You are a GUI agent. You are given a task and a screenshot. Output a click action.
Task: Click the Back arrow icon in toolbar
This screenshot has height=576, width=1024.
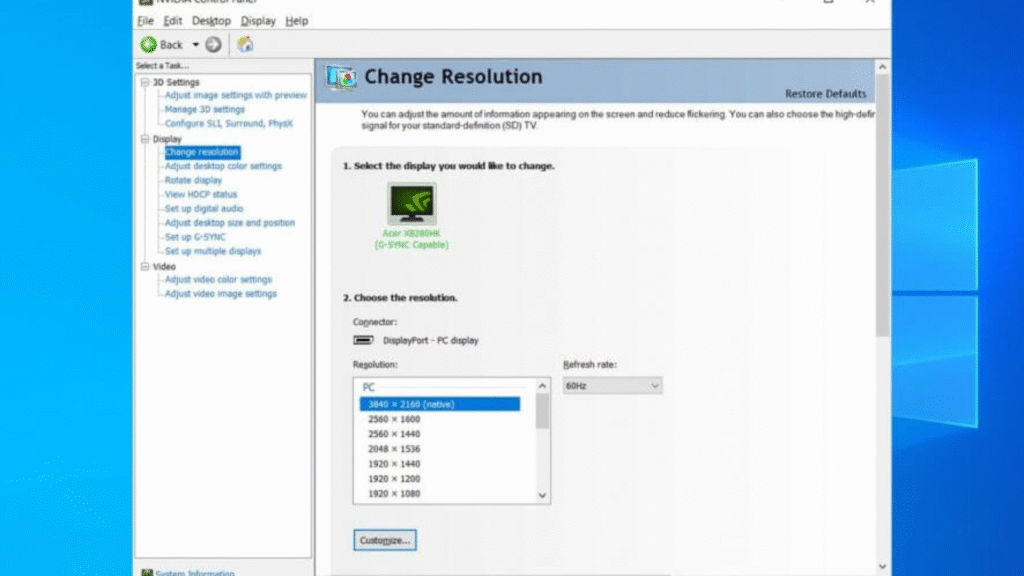[149, 45]
